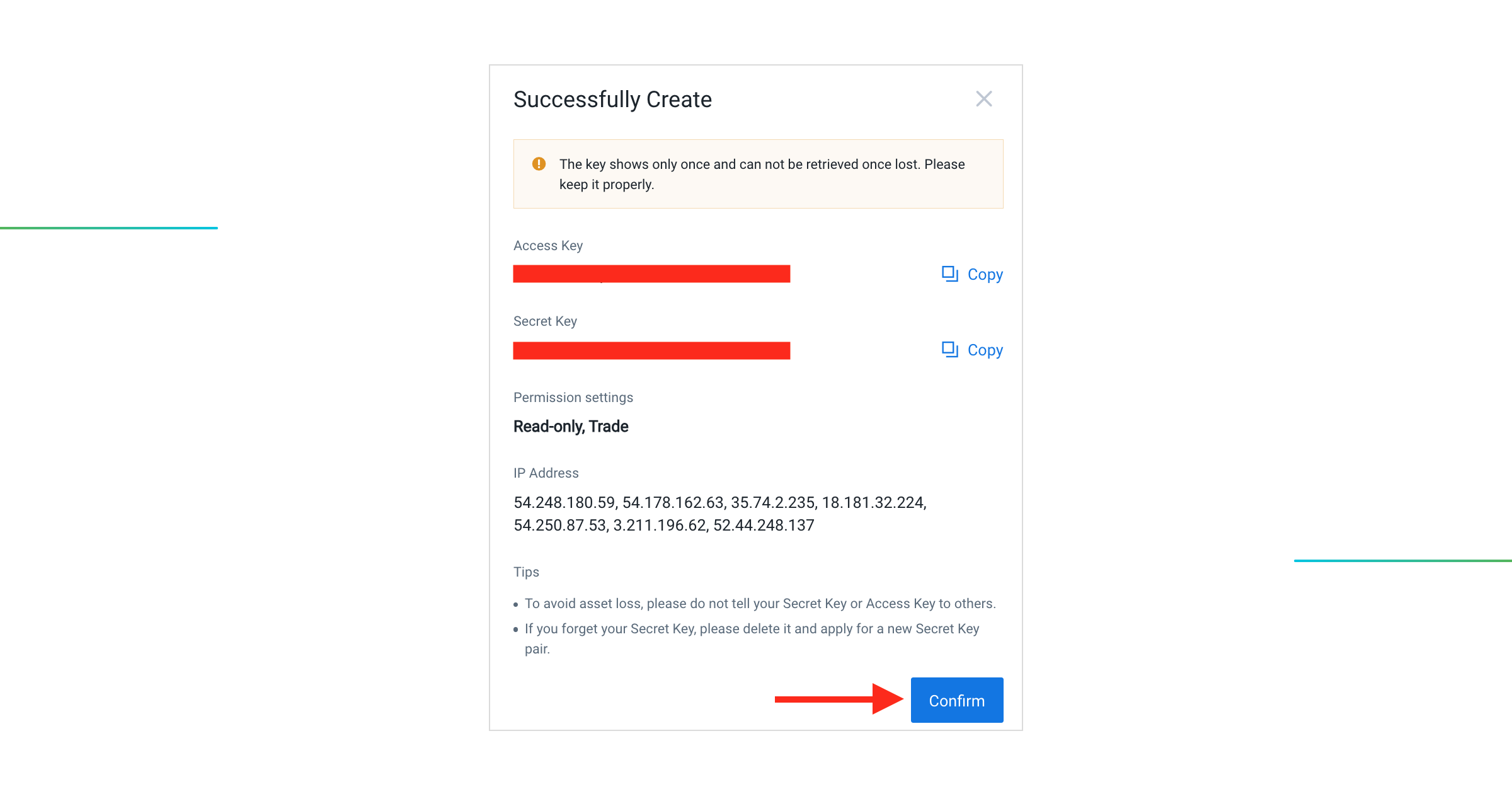Click the IP Address label
Image resolution: width=1512 pixels, height=794 pixels.
click(546, 473)
